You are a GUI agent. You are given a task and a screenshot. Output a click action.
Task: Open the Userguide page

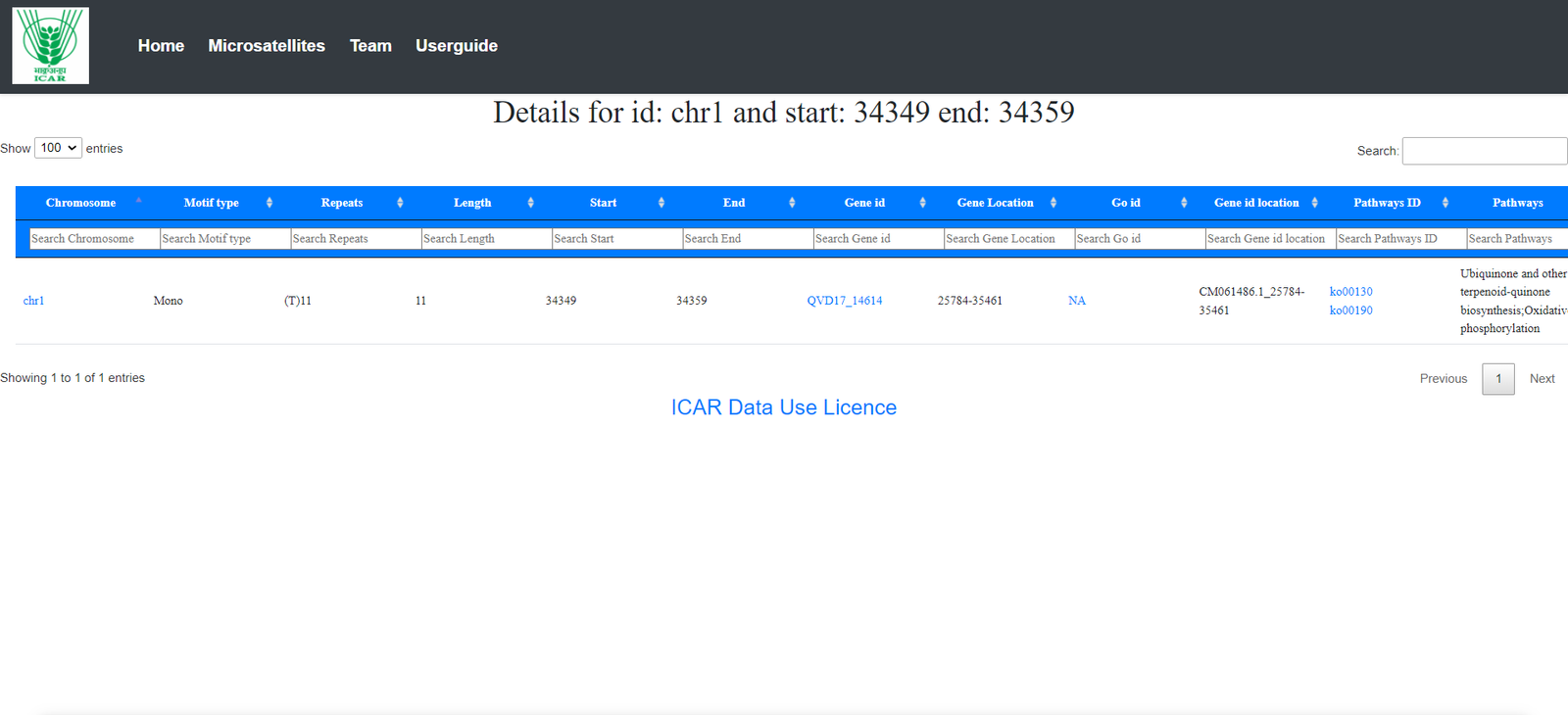point(456,46)
